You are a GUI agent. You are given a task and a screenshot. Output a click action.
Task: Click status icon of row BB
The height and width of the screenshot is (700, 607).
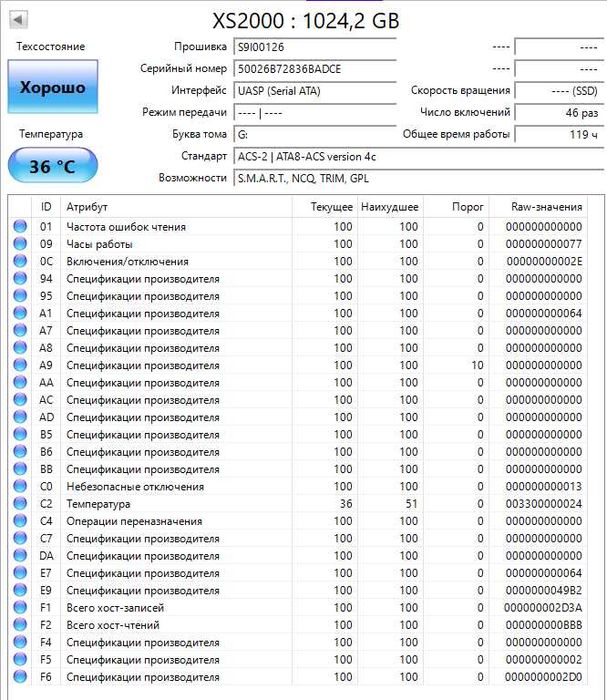tap(20, 469)
